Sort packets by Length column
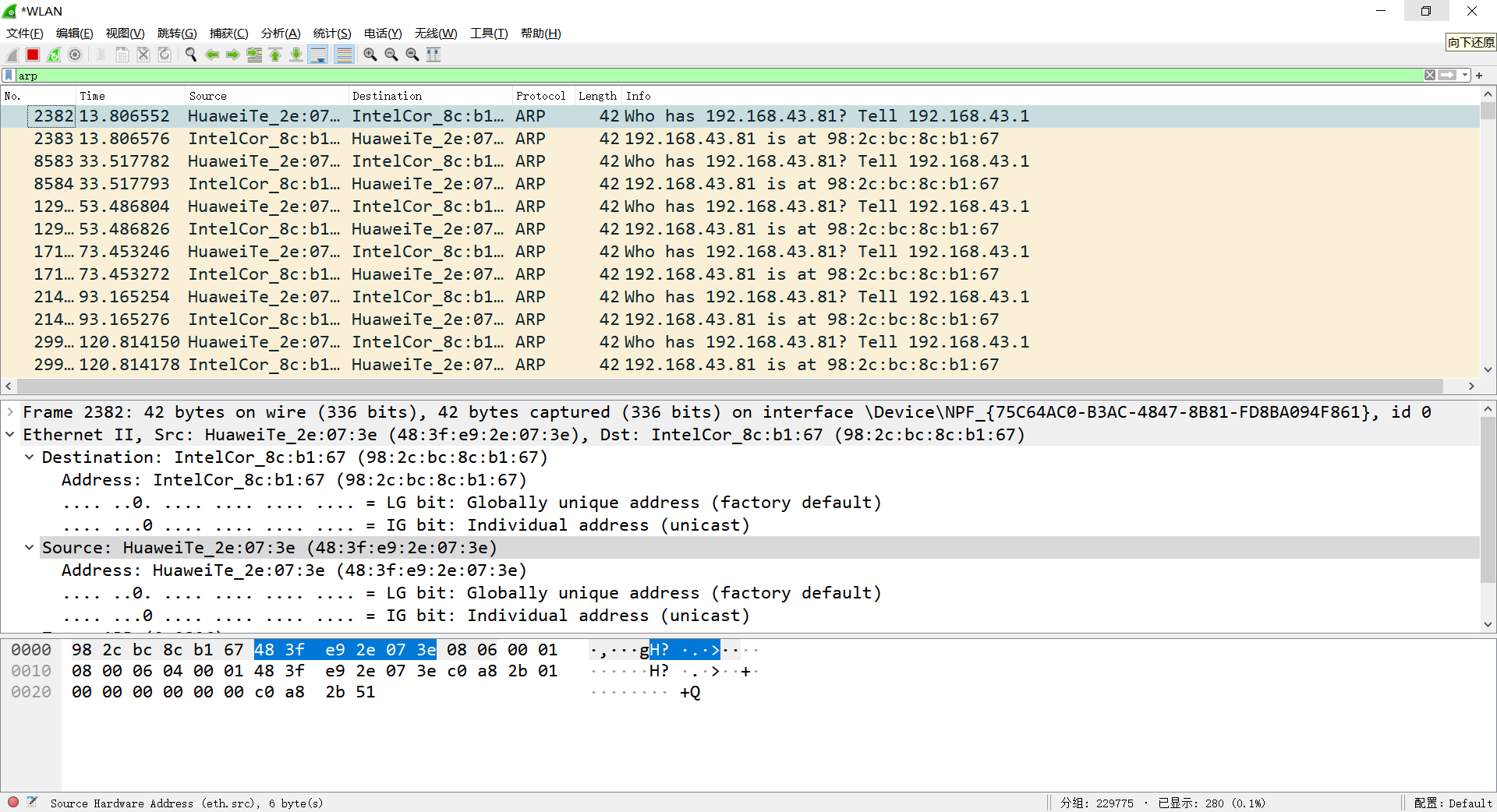Screen dimensions: 1497x812 (x=598, y=96)
